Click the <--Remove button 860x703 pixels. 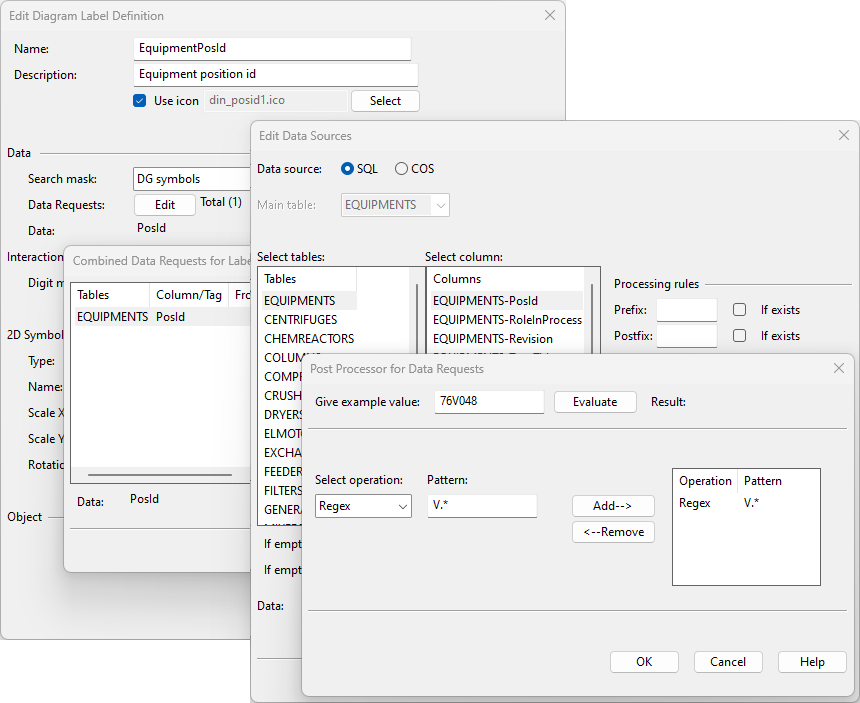pos(613,532)
